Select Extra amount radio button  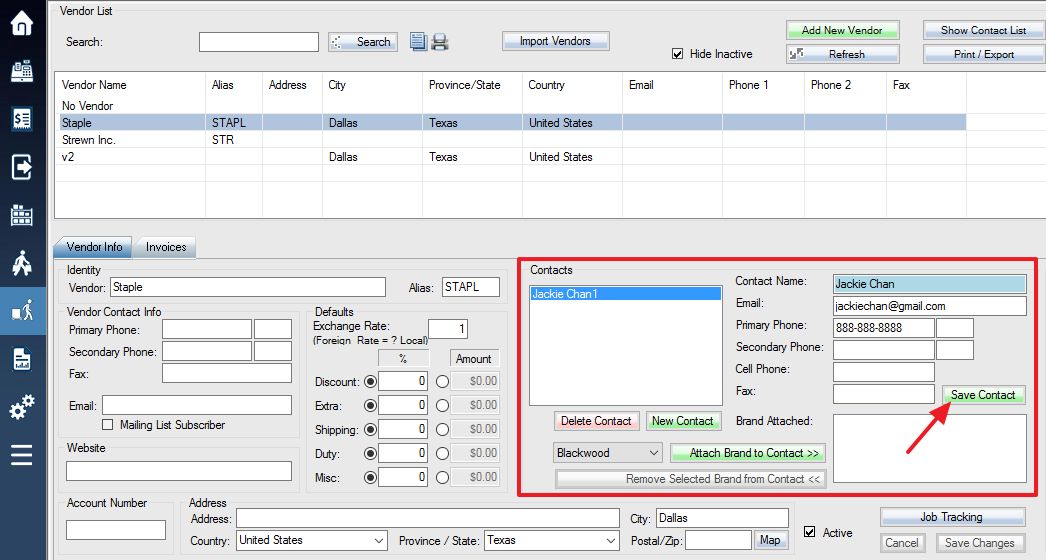442,406
